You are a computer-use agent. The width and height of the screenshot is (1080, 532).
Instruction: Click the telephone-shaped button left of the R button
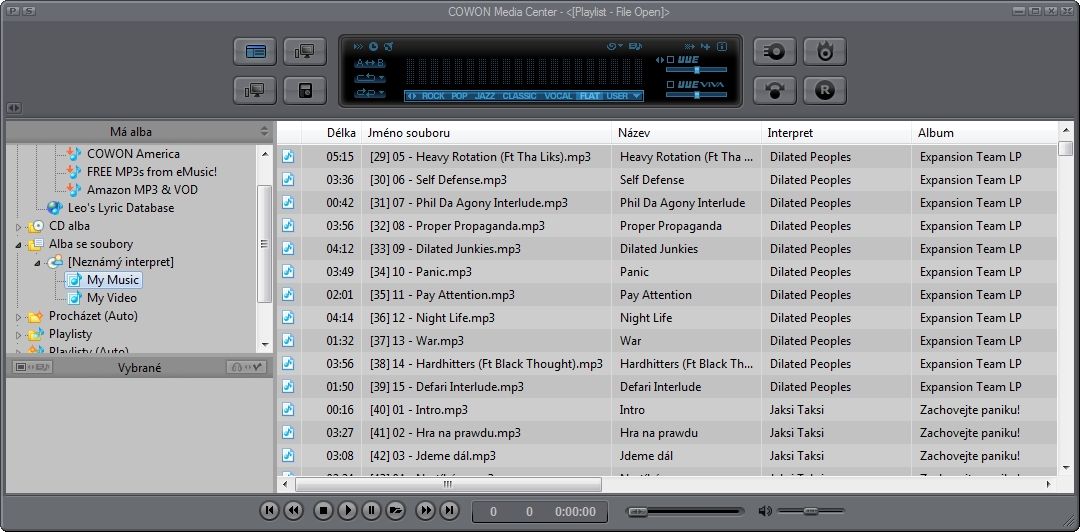pyautogui.click(x=775, y=90)
